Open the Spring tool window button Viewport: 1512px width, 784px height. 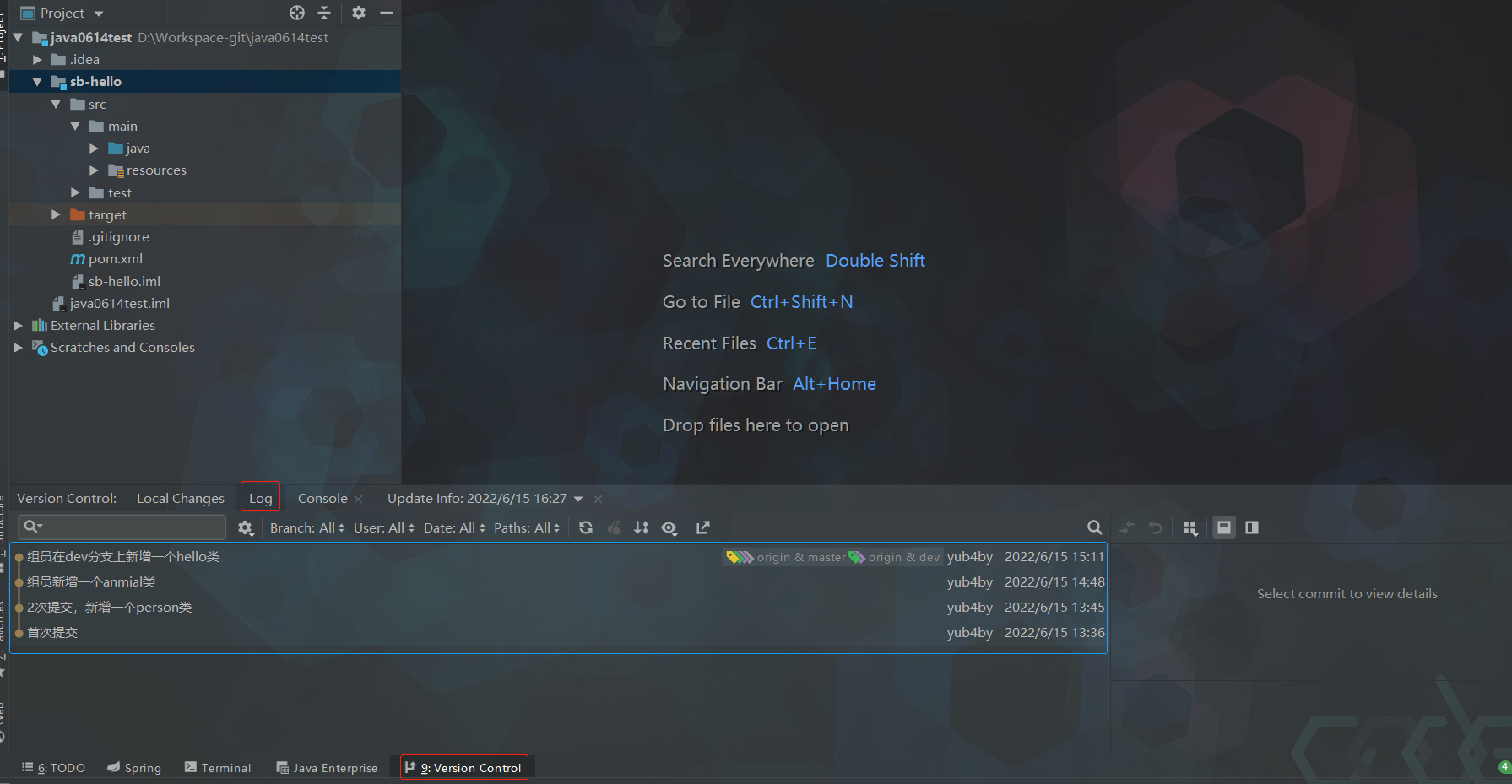tap(134, 767)
